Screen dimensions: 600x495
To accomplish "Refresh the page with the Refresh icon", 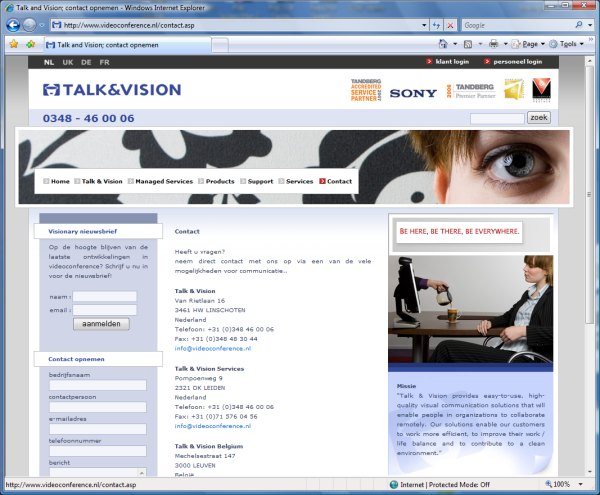I will [x=437, y=25].
